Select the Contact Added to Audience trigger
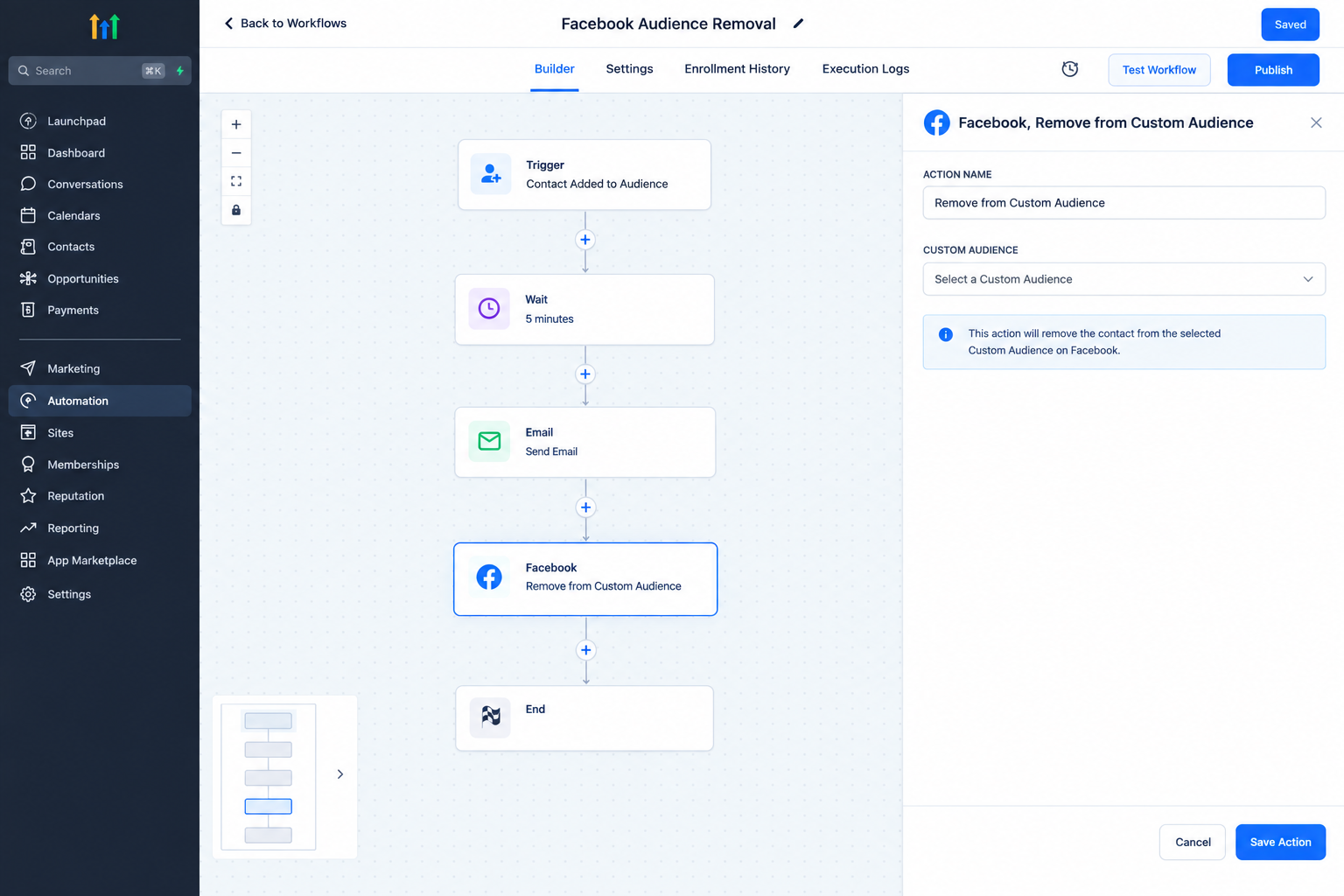Viewport: 1344px width, 896px height. point(584,174)
